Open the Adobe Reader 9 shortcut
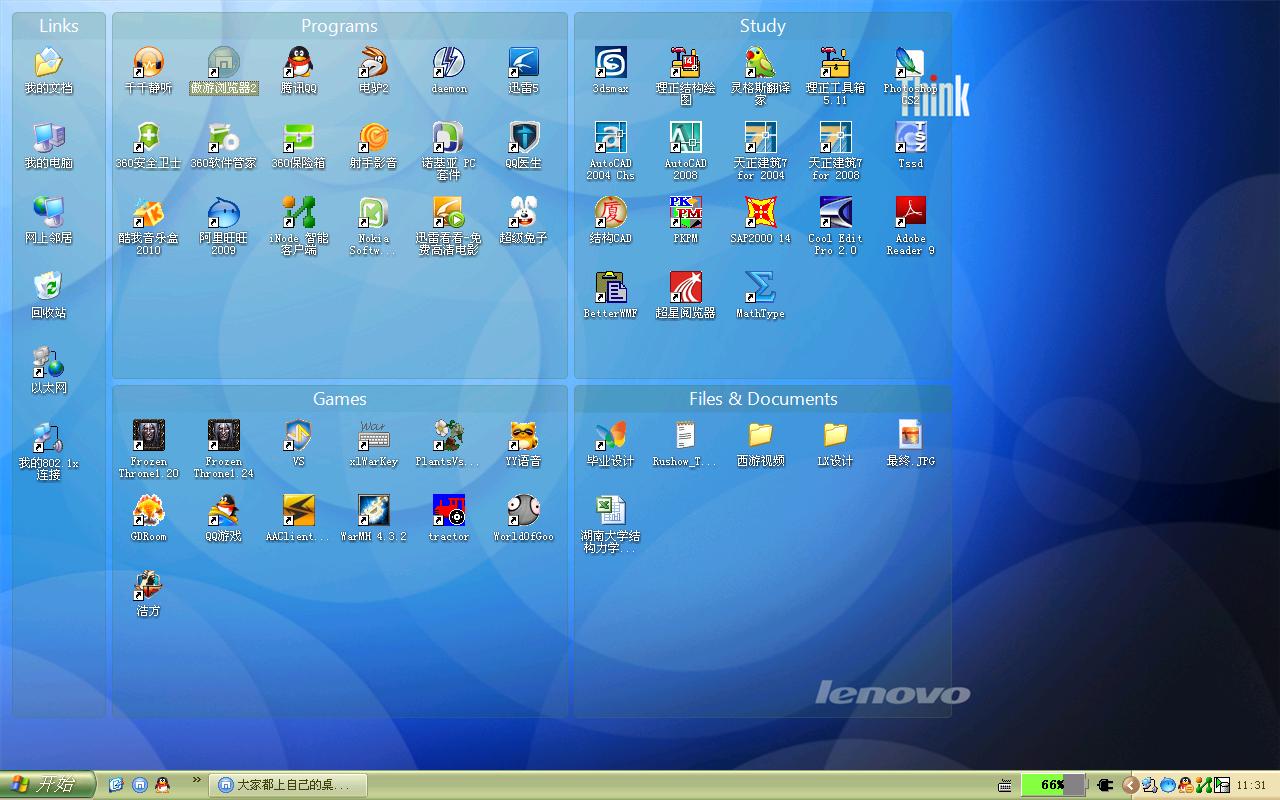This screenshot has height=800, width=1280. pyautogui.click(x=910, y=226)
